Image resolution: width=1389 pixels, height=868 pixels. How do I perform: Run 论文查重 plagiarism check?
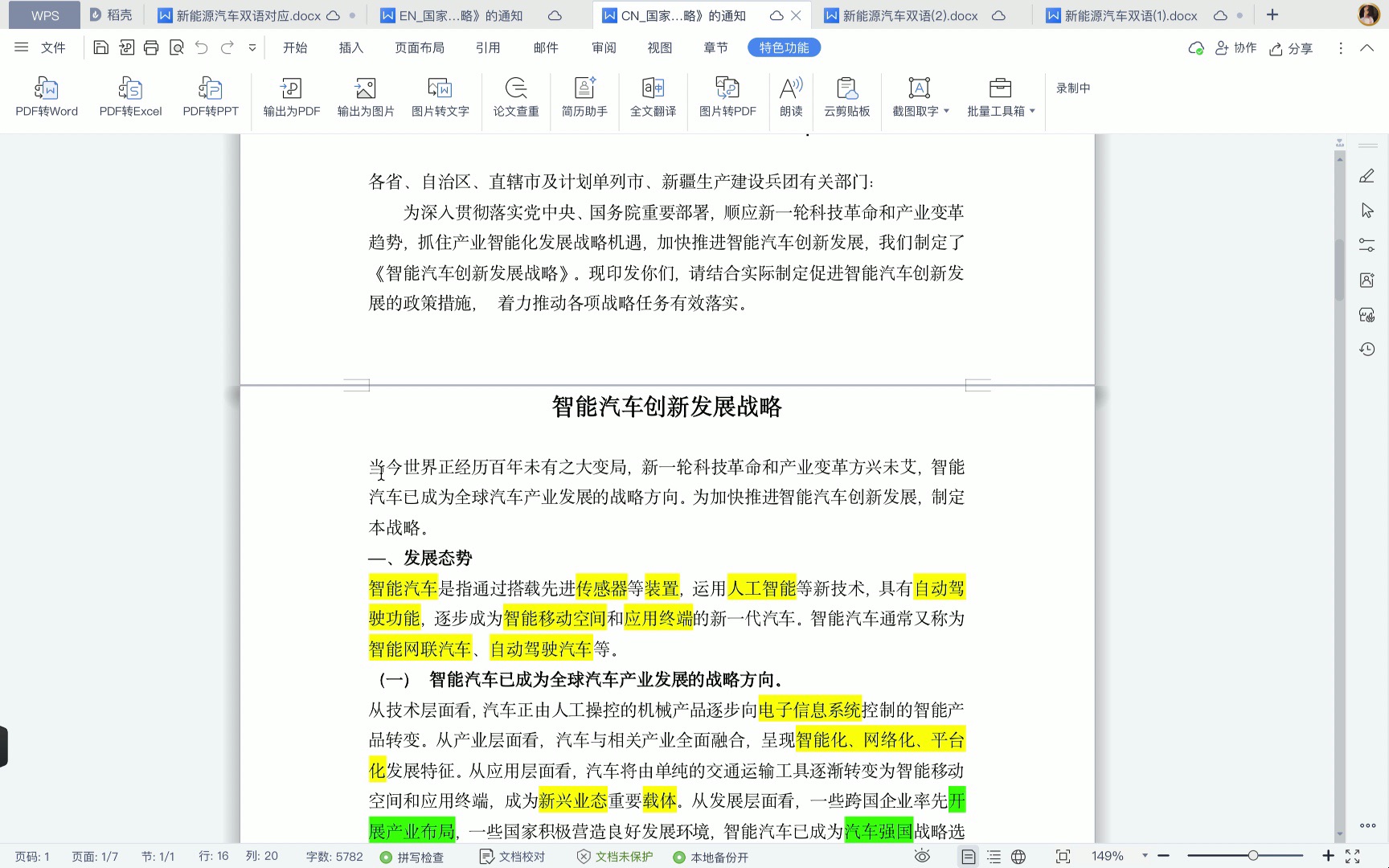(x=516, y=97)
